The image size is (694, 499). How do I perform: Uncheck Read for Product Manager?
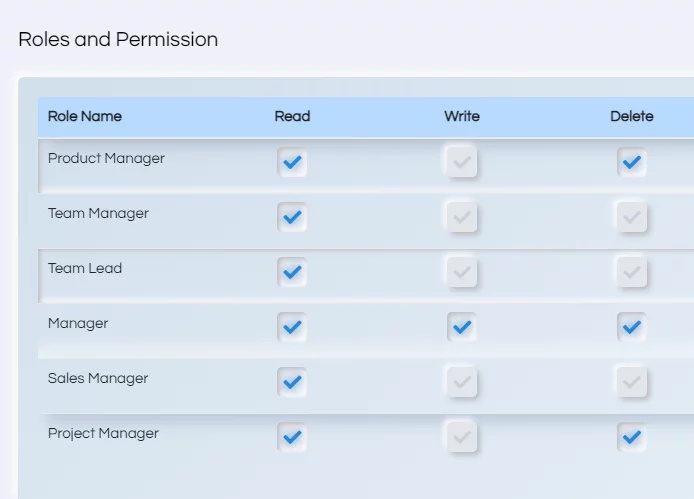[x=292, y=162]
